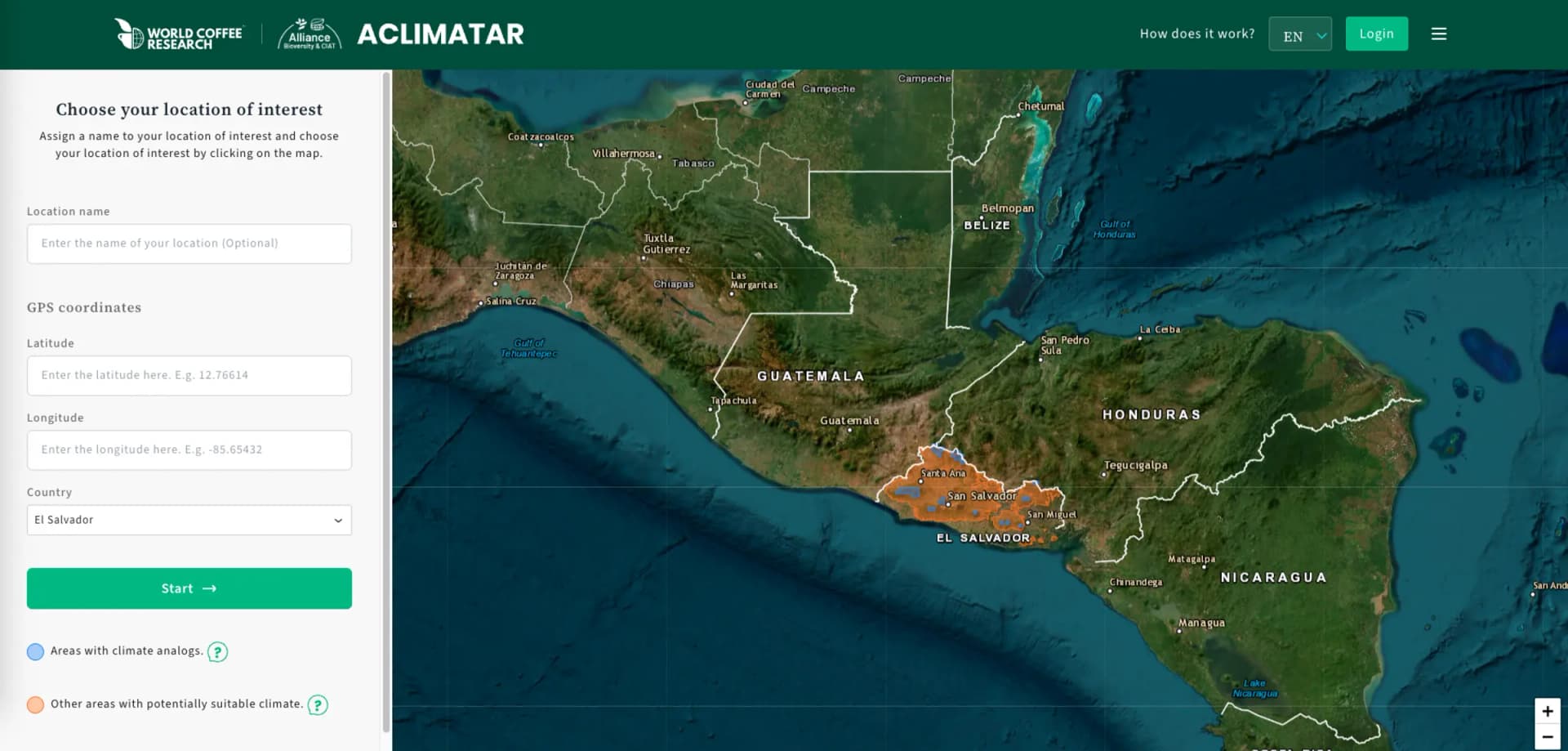Open help for climate analogs legend
Screen dimensions: 1568x751
point(217,651)
